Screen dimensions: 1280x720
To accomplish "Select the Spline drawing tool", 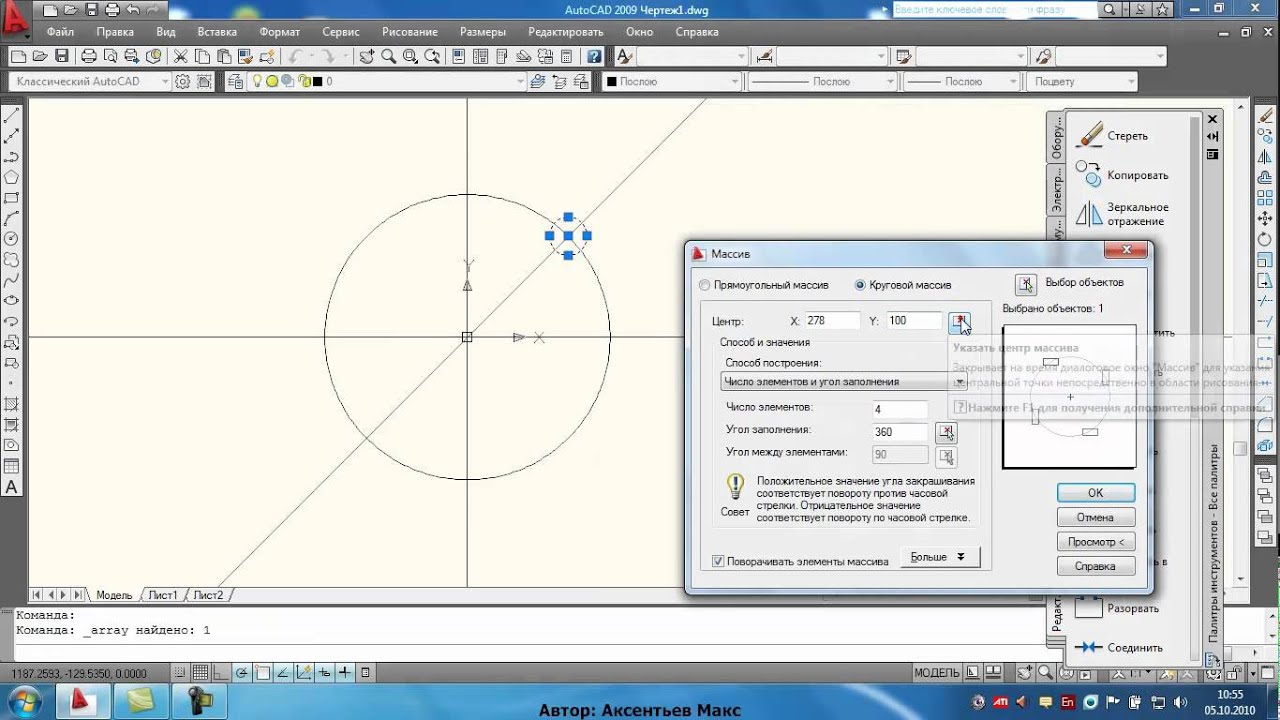I will coord(12,280).
